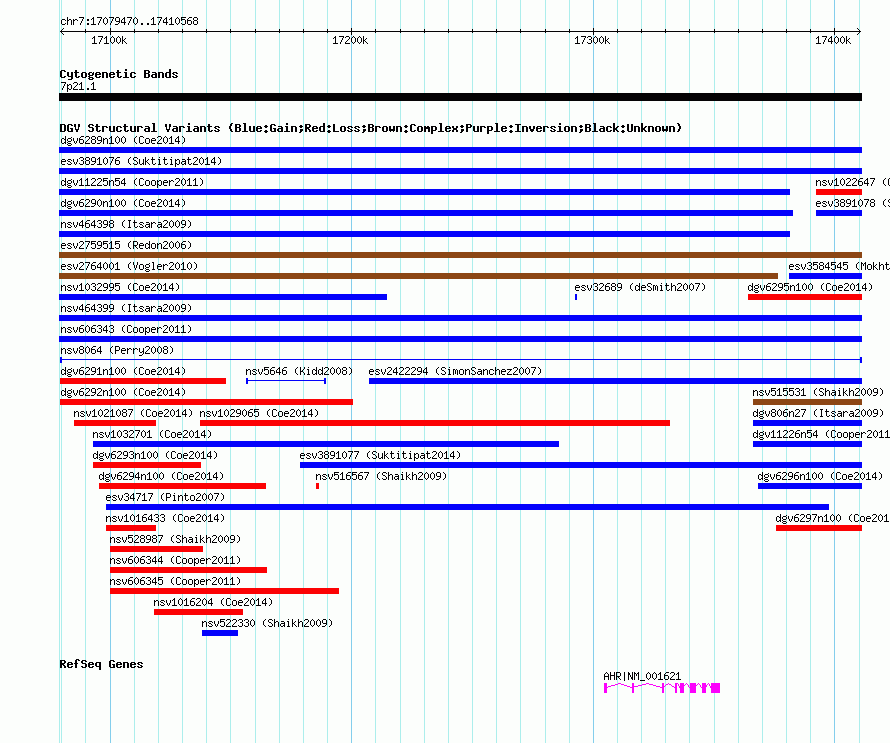
Task: Select the nsv5646 (Kidd2008) feature
Action: pyautogui.click(x=286, y=381)
